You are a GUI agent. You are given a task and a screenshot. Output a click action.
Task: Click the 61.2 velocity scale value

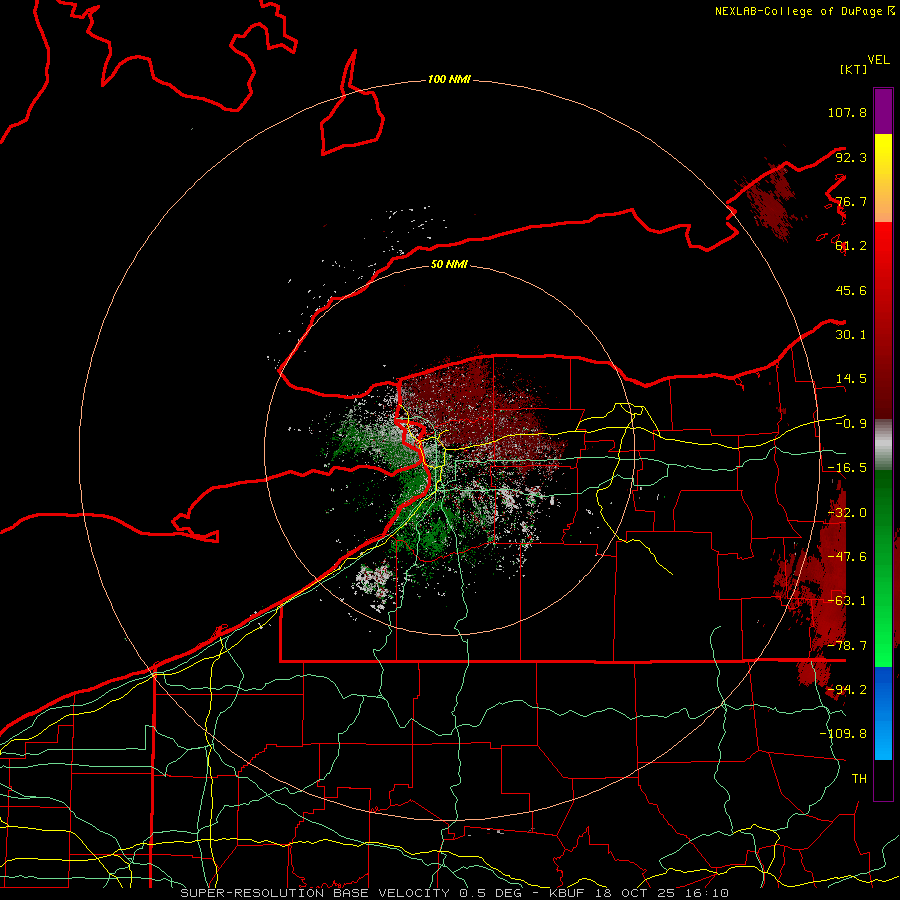click(x=851, y=246)
